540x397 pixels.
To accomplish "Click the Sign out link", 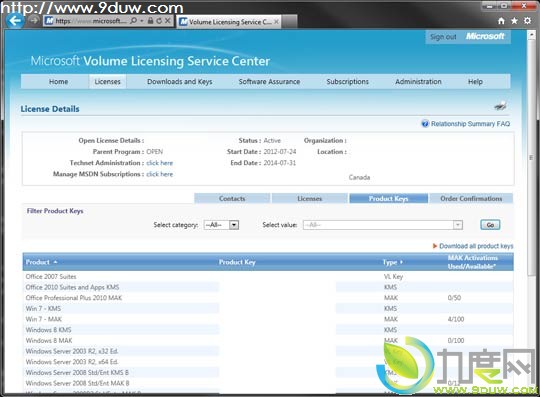I will (x=443, y=37).
